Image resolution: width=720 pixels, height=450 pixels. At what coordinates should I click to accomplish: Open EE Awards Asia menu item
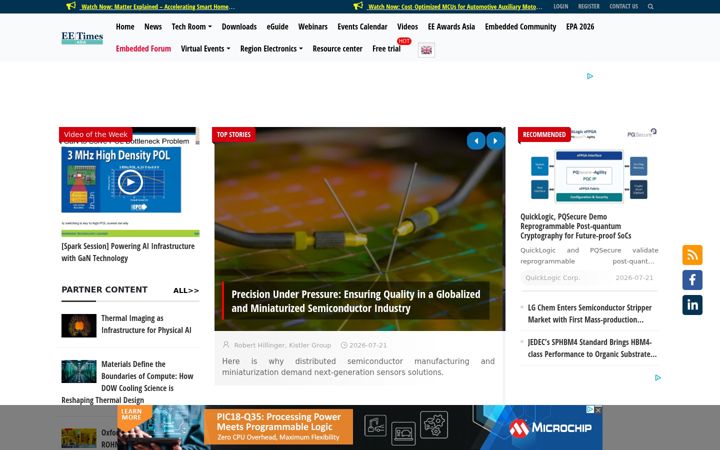click(x=451, y=27)
